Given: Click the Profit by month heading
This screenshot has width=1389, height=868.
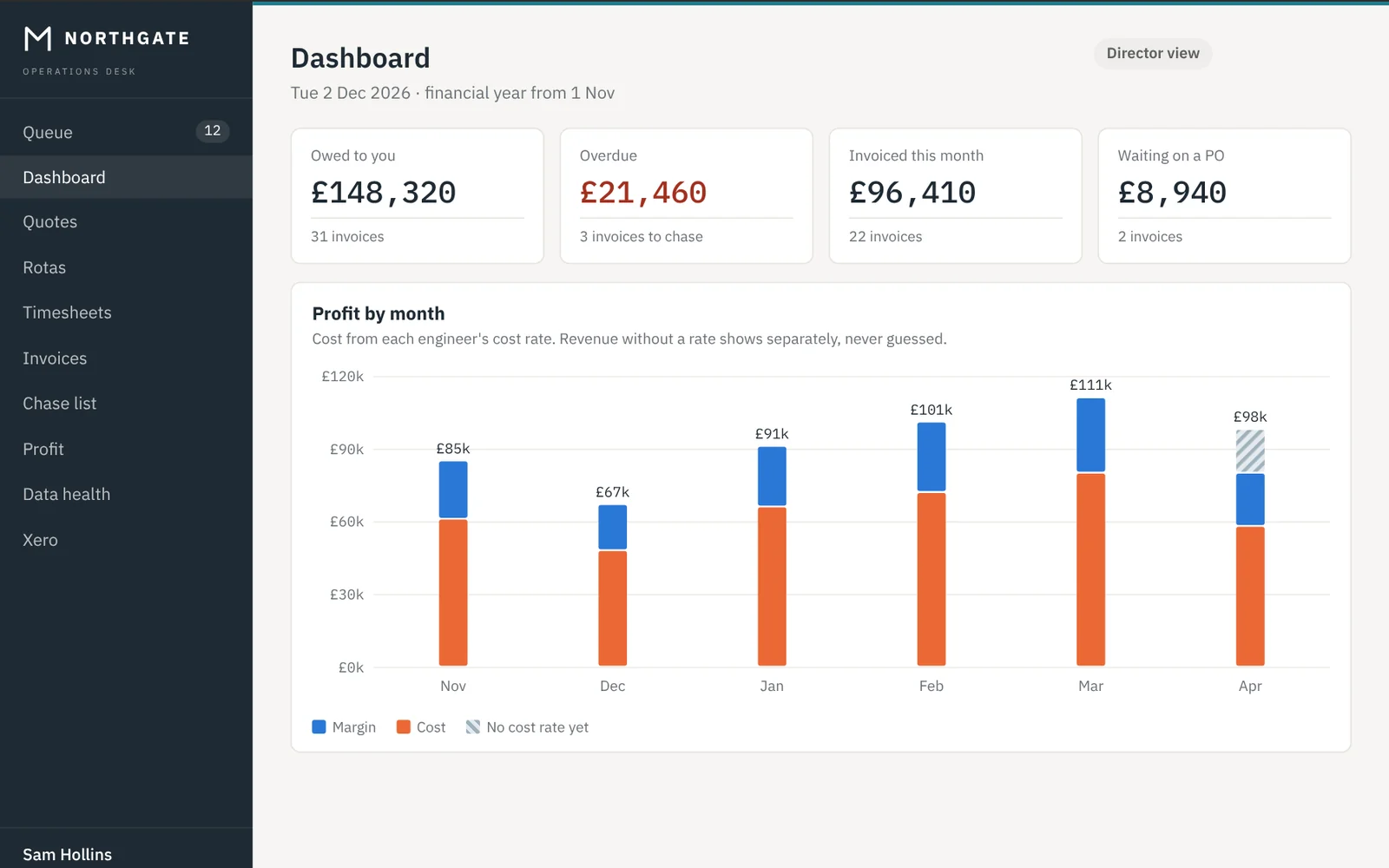Looking at the screenshot, I should coord(379,313).
